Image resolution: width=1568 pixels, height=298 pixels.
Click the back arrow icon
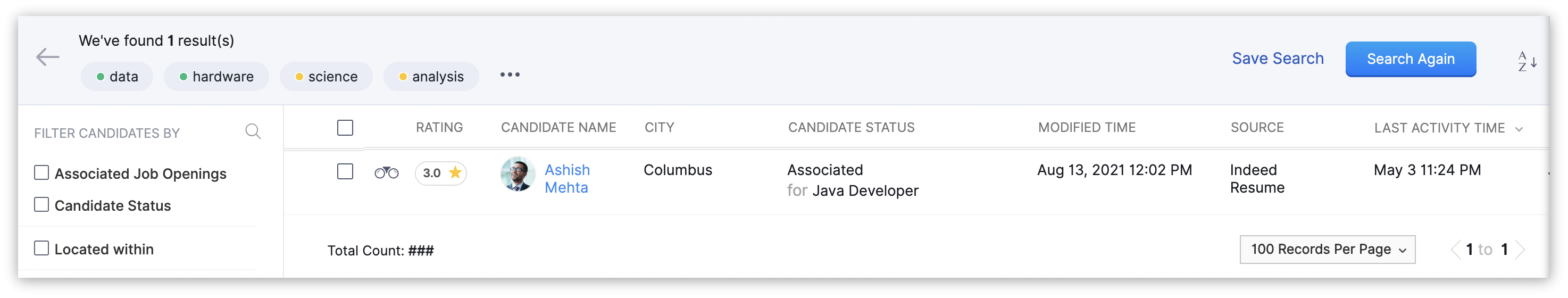[47, 57]
